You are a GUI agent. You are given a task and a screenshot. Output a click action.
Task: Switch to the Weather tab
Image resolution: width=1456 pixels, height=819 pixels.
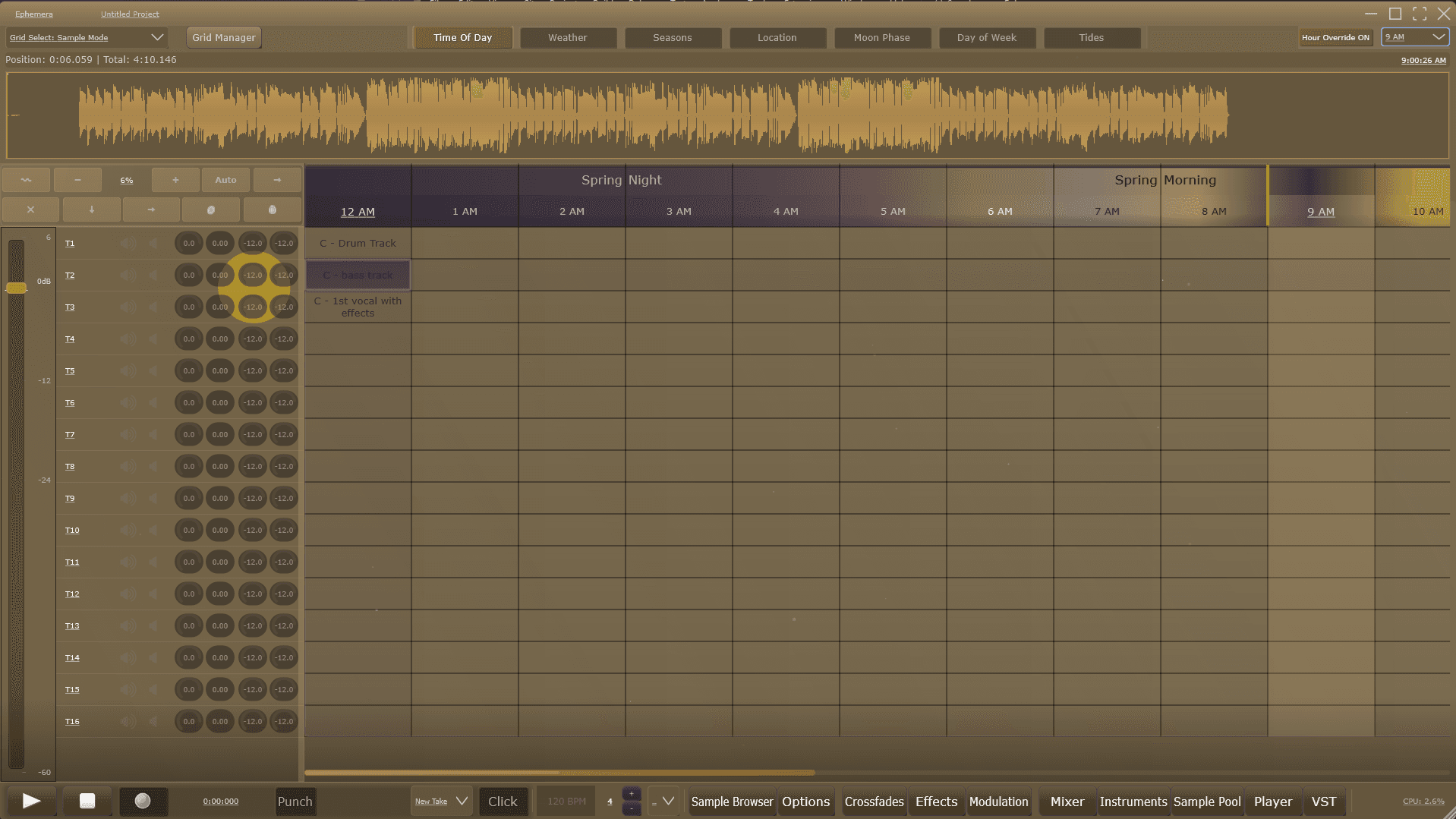click(x=567, y=37)
